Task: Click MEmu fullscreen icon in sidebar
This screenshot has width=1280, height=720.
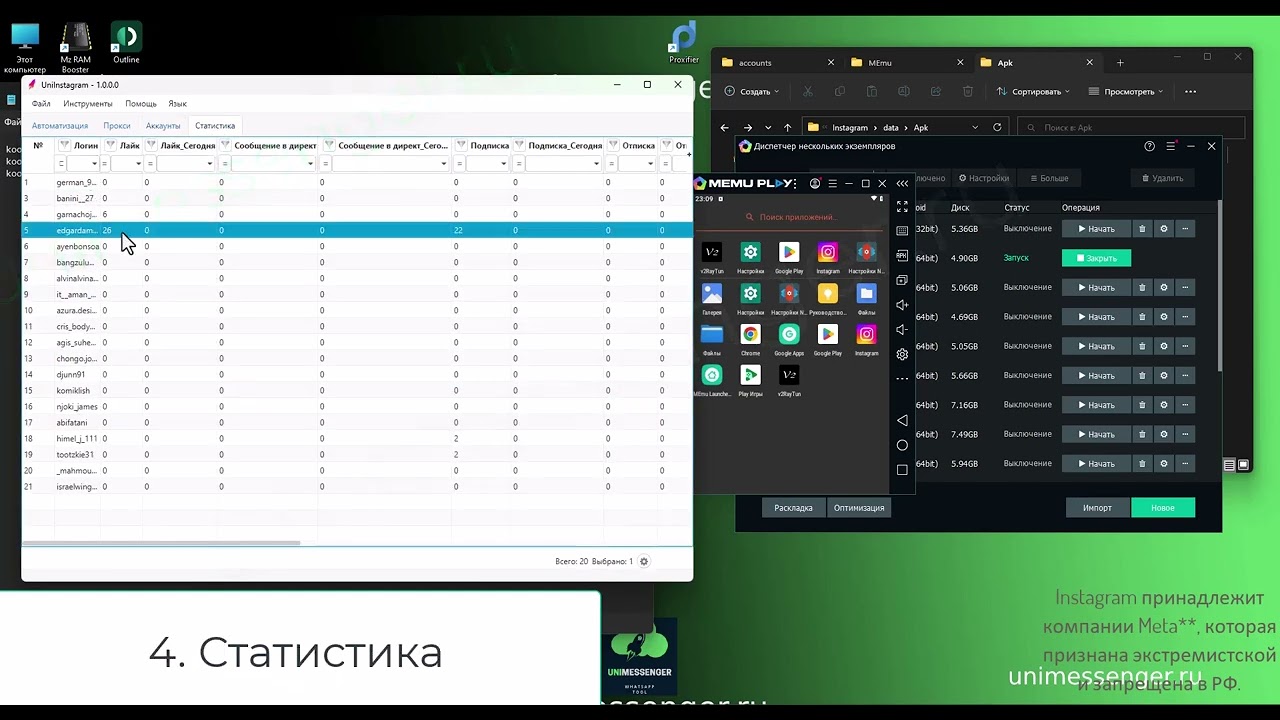Action: click(x=902, y=207)
